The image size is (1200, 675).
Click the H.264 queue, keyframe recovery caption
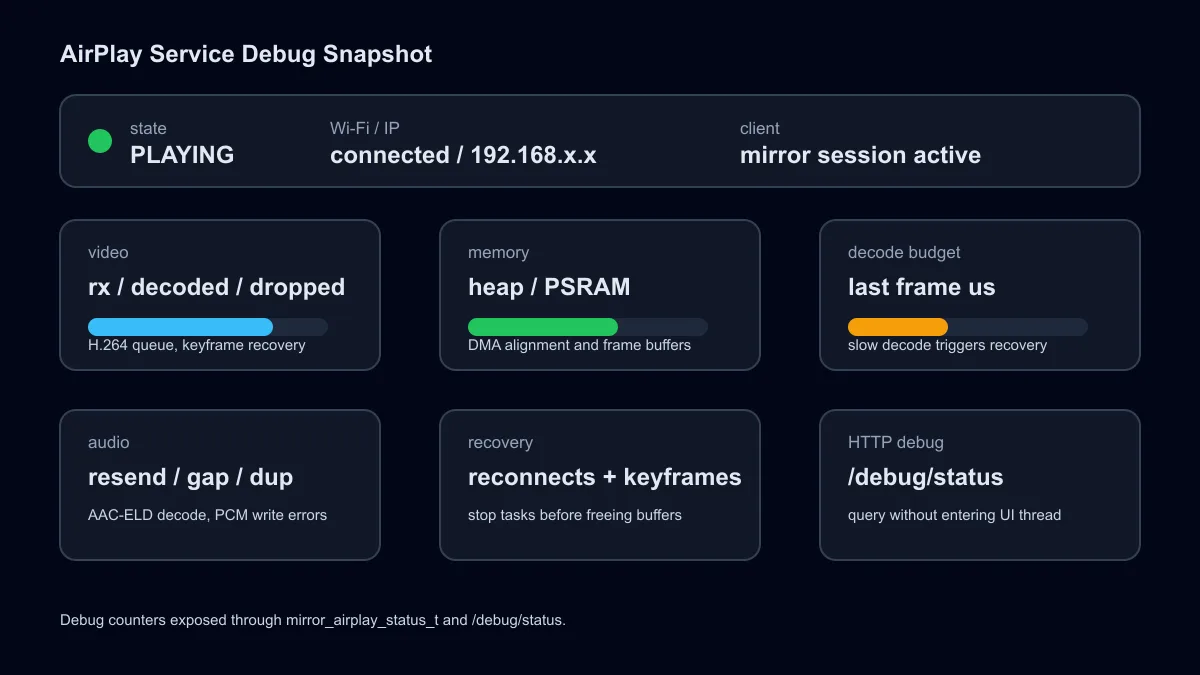click(x=197, y=345)
